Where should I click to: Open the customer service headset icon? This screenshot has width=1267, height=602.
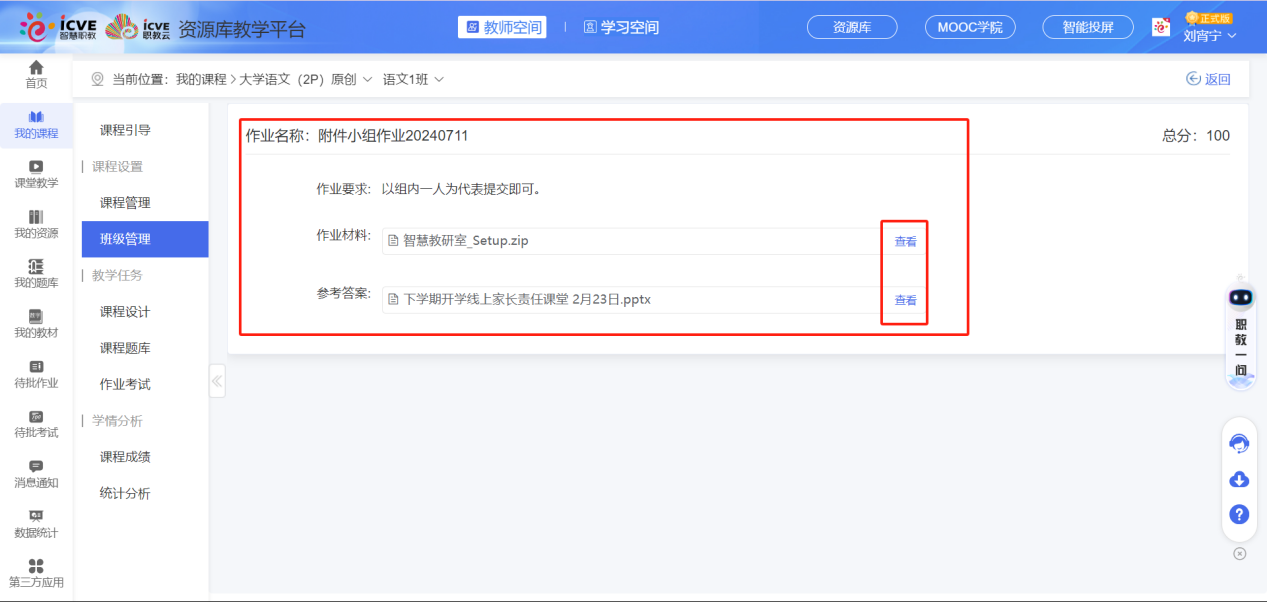point(1238,443)
